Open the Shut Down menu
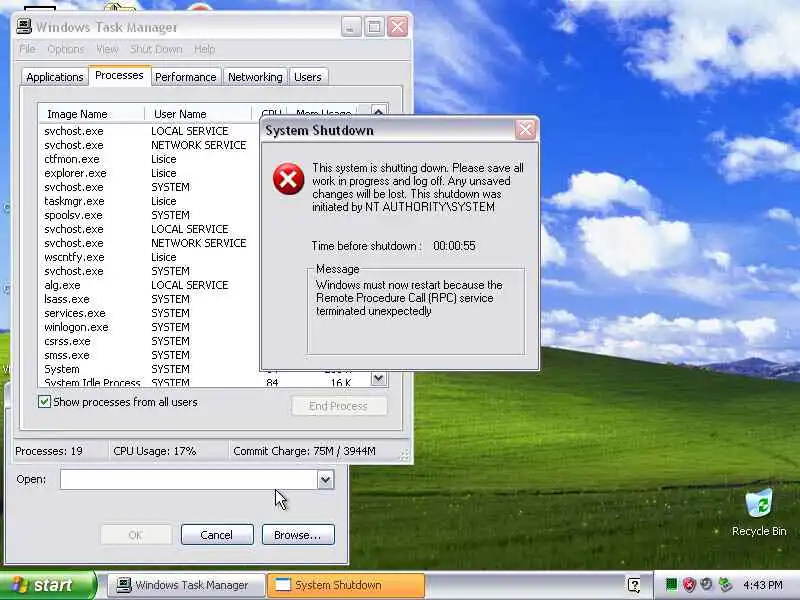 (x=156, y=49)
